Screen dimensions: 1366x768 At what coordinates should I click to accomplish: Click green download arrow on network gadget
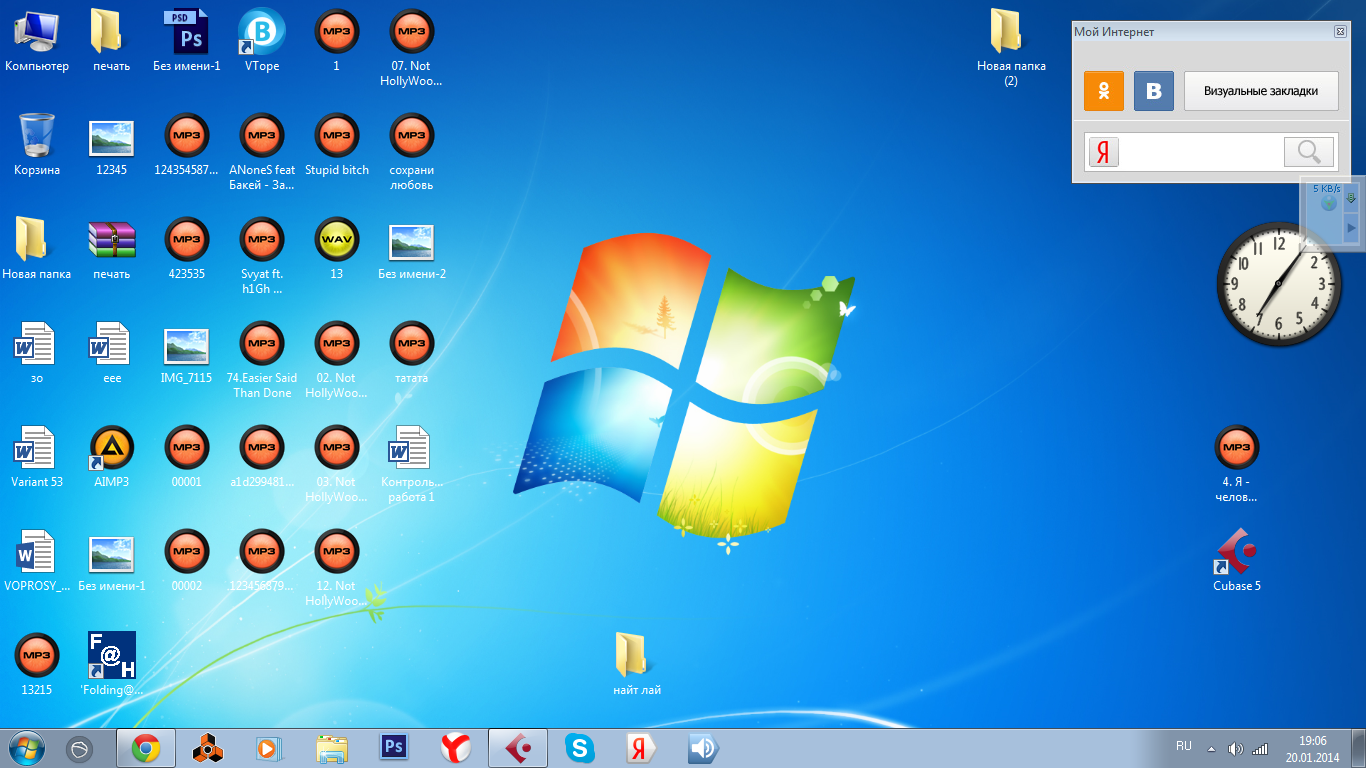1352,198
